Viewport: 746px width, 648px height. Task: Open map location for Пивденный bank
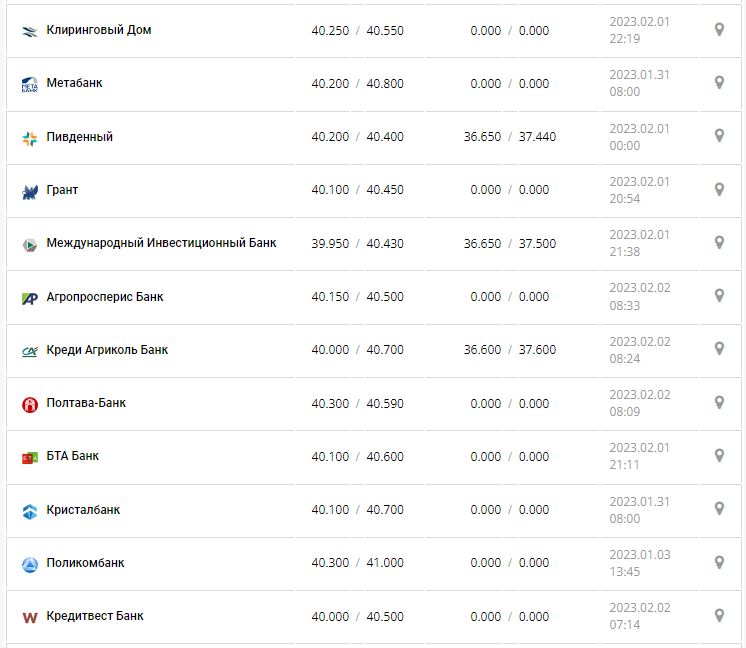pyautogui.click(x=718, y=136)
